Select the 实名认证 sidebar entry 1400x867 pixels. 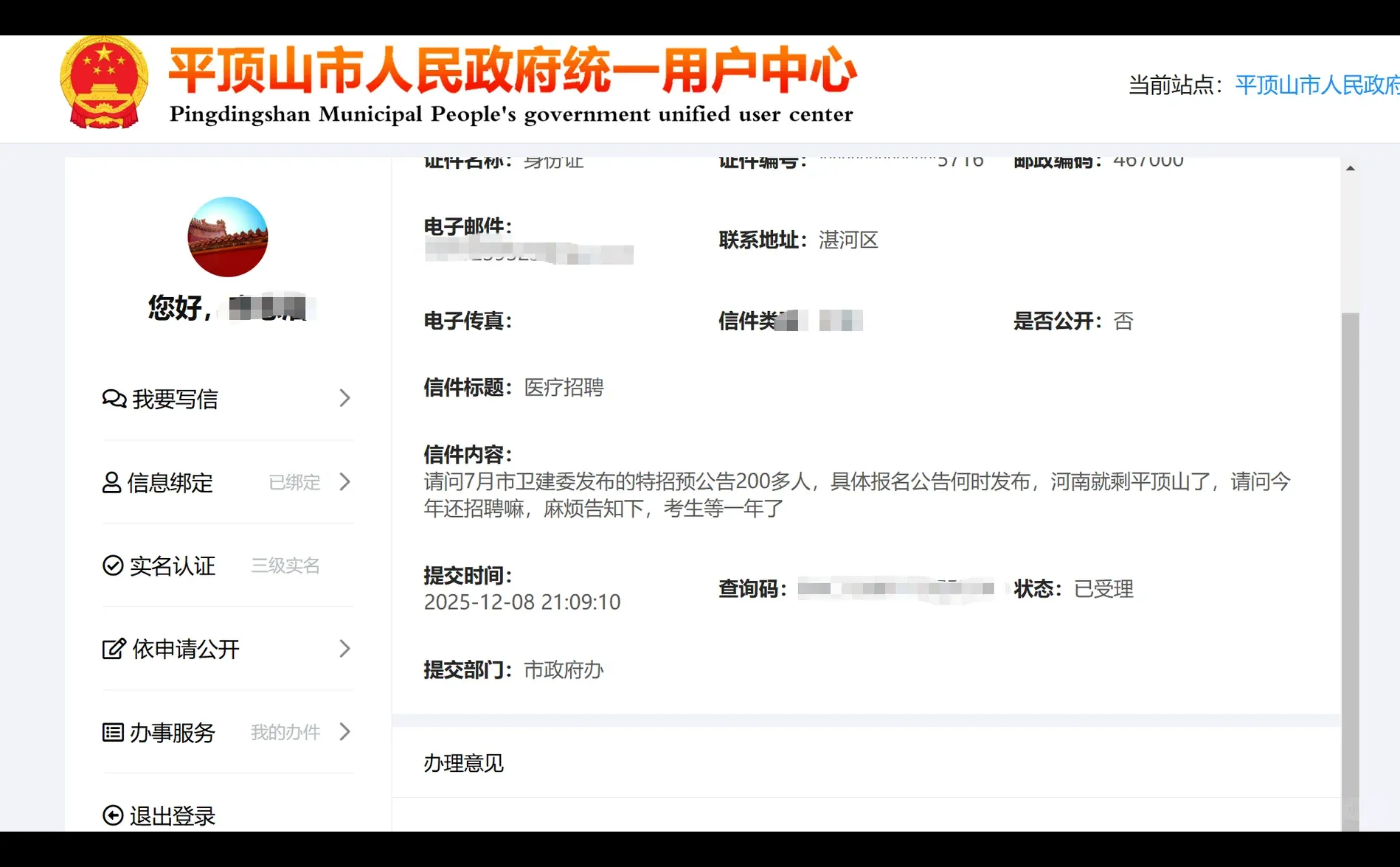click(x=171, y=565)
